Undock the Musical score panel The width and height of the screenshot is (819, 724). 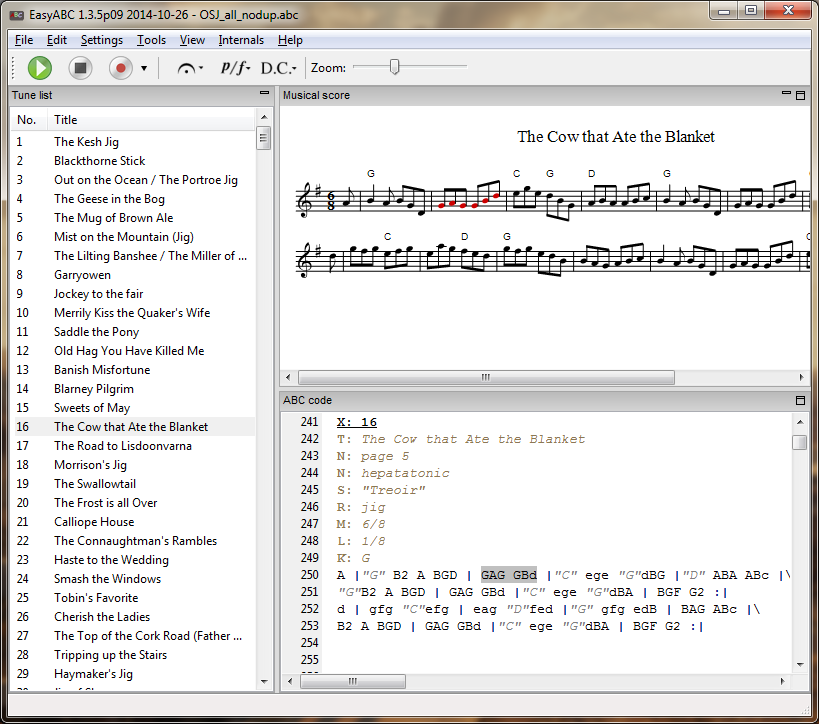(x=800, y=95)
